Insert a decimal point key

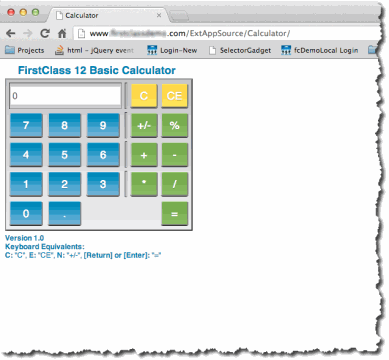click(x=65, y=213)
